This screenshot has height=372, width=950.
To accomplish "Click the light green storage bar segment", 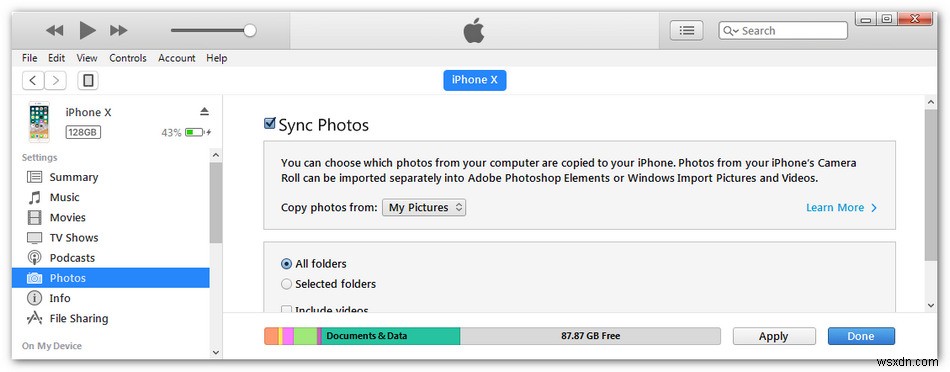I will [305, 336].
